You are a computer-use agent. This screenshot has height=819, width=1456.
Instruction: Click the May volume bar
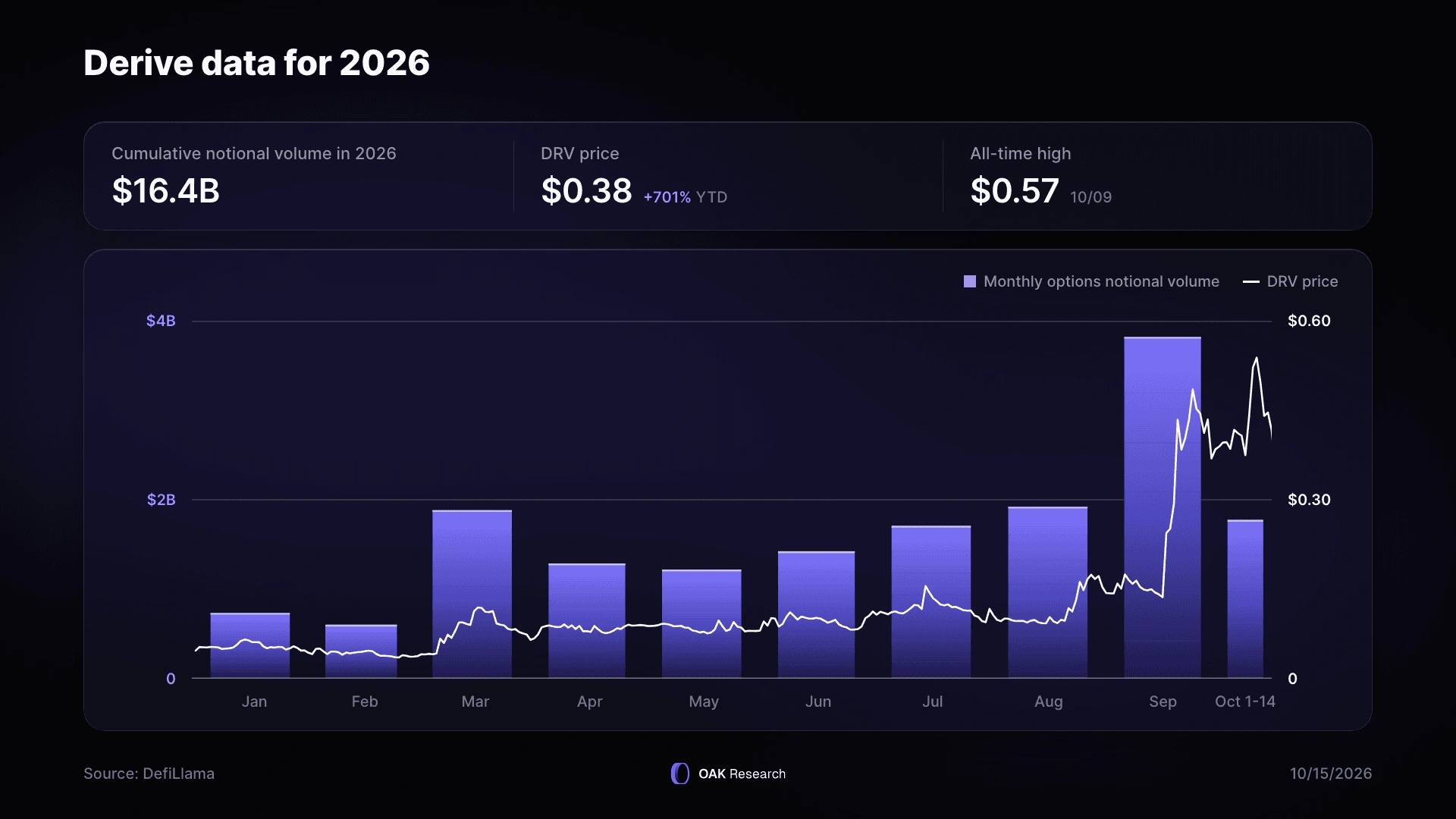701,624
